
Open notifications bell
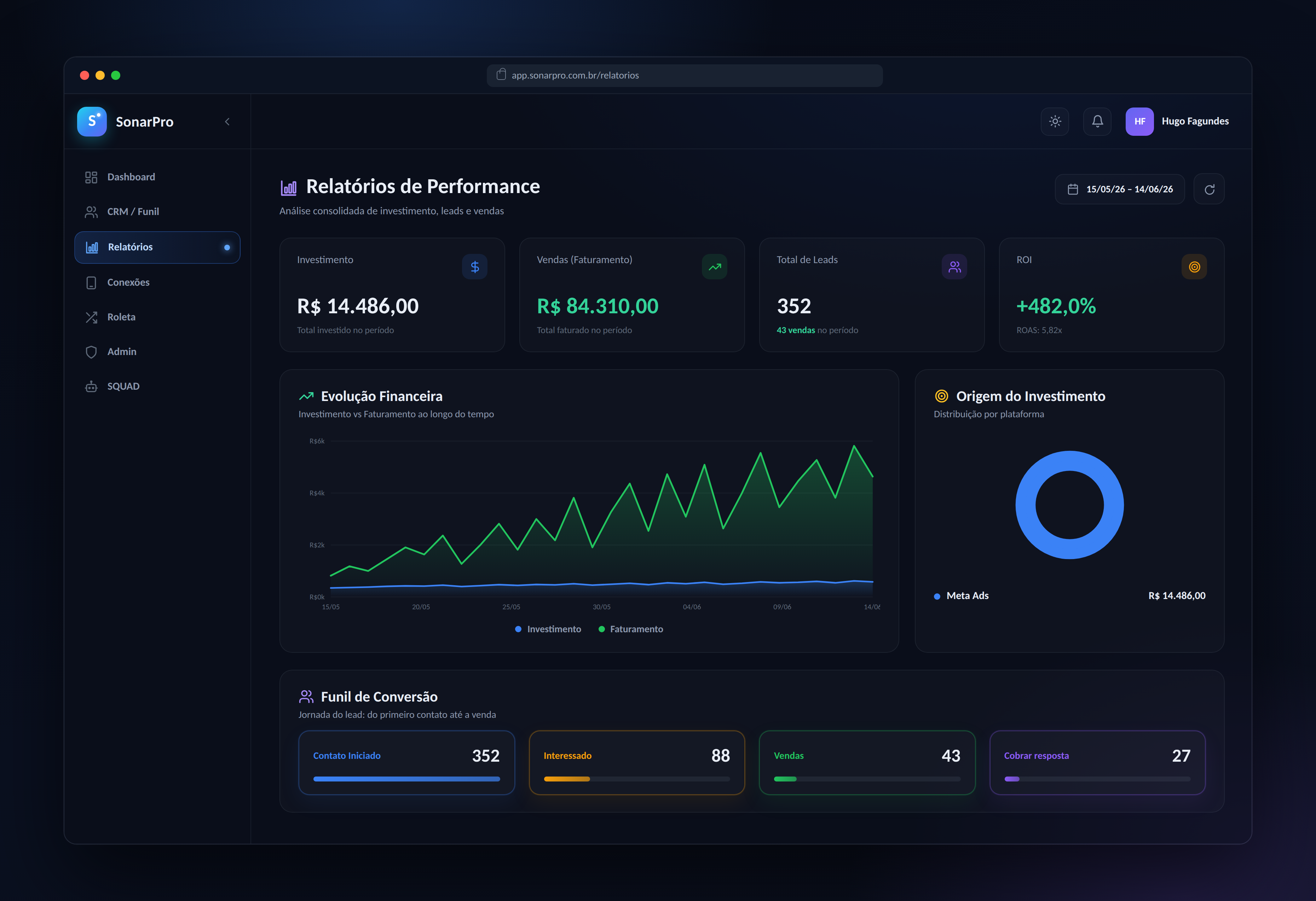pyautogui.click(x=1097, y=121)
